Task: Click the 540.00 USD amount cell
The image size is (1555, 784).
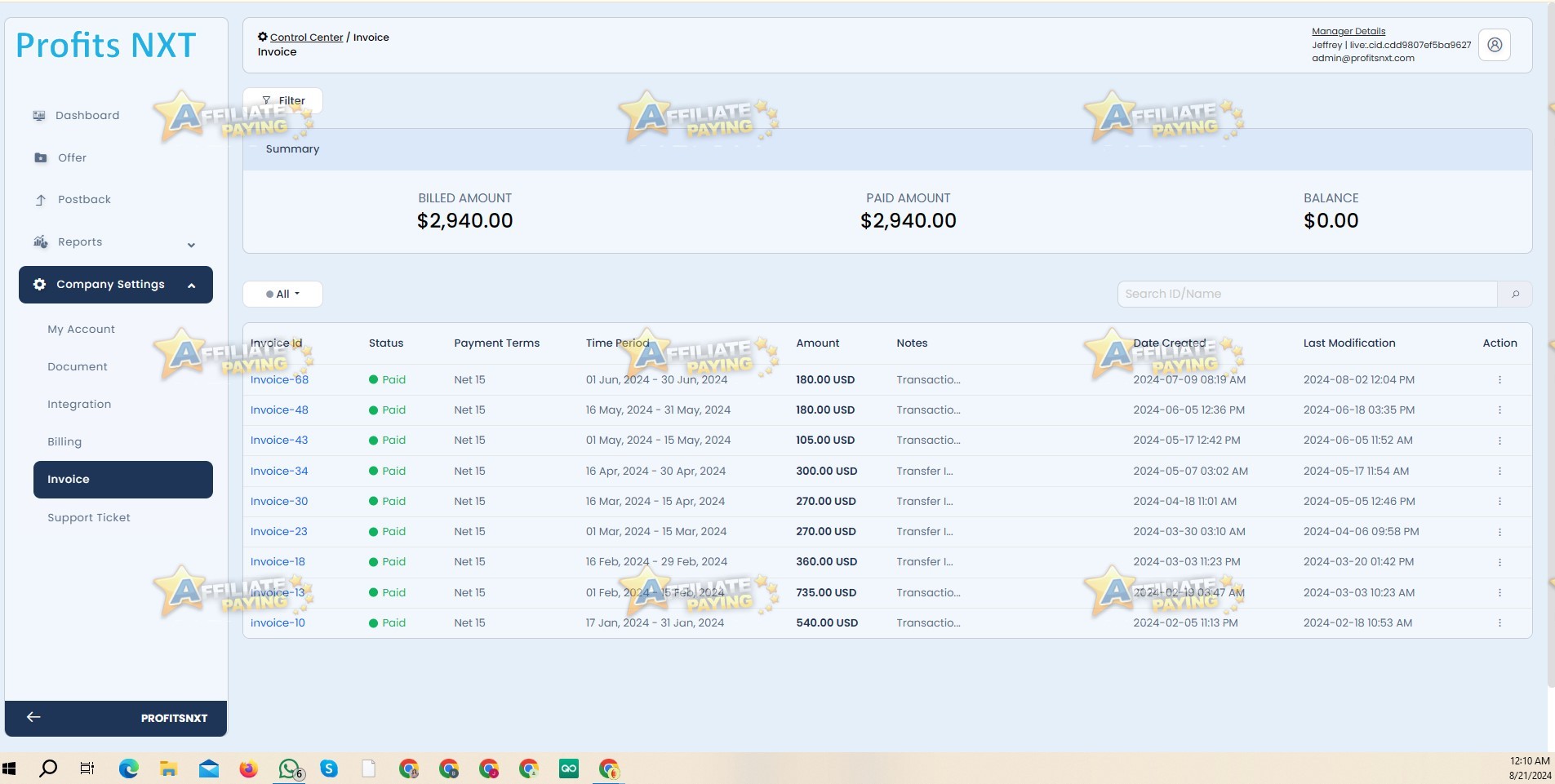Action: (827, 622)
